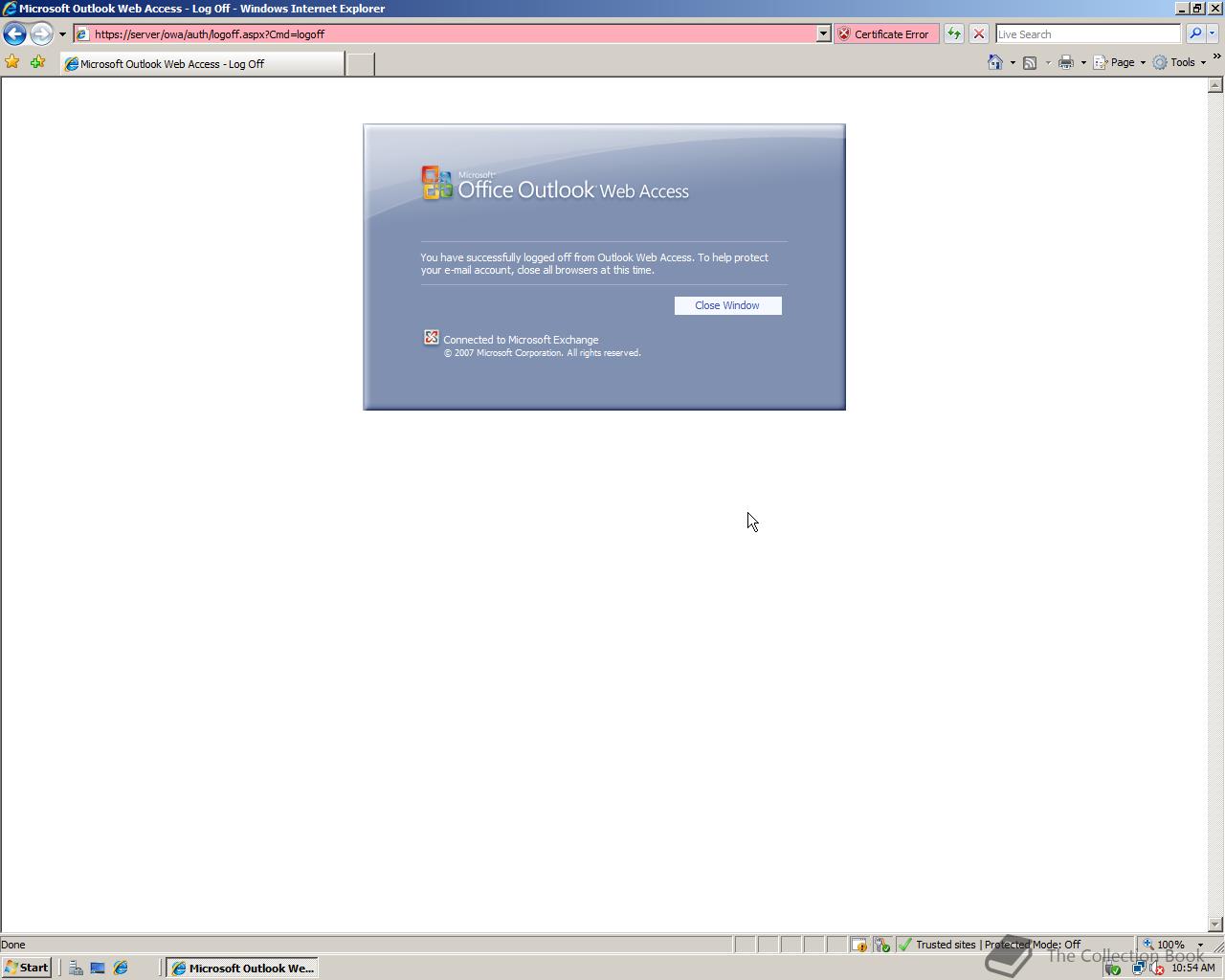Expand the Home button dropdown arrow
The image size is (1225, 980).
pos(1013,63)
